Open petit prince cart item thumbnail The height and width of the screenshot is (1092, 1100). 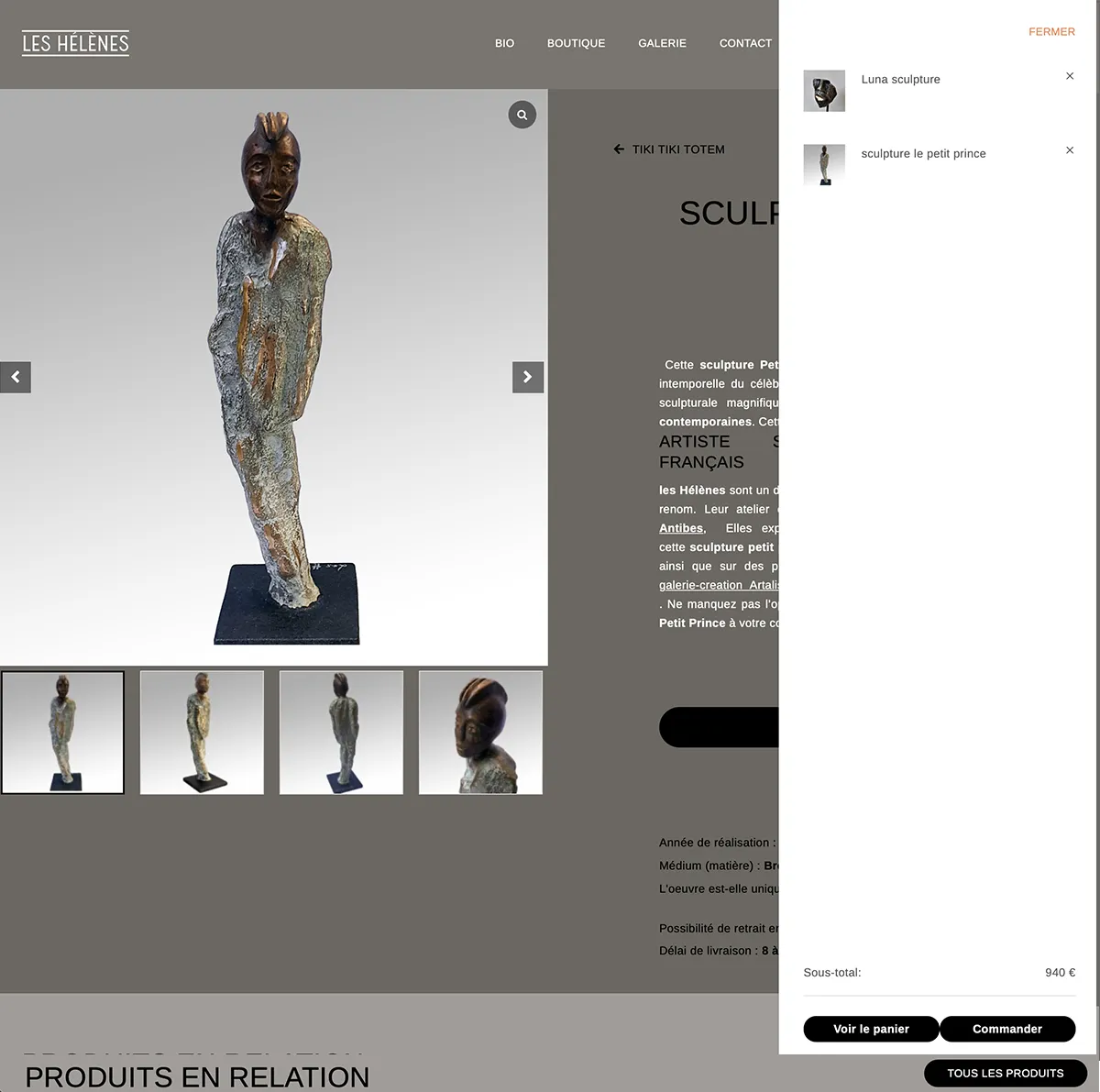(824, 165)
